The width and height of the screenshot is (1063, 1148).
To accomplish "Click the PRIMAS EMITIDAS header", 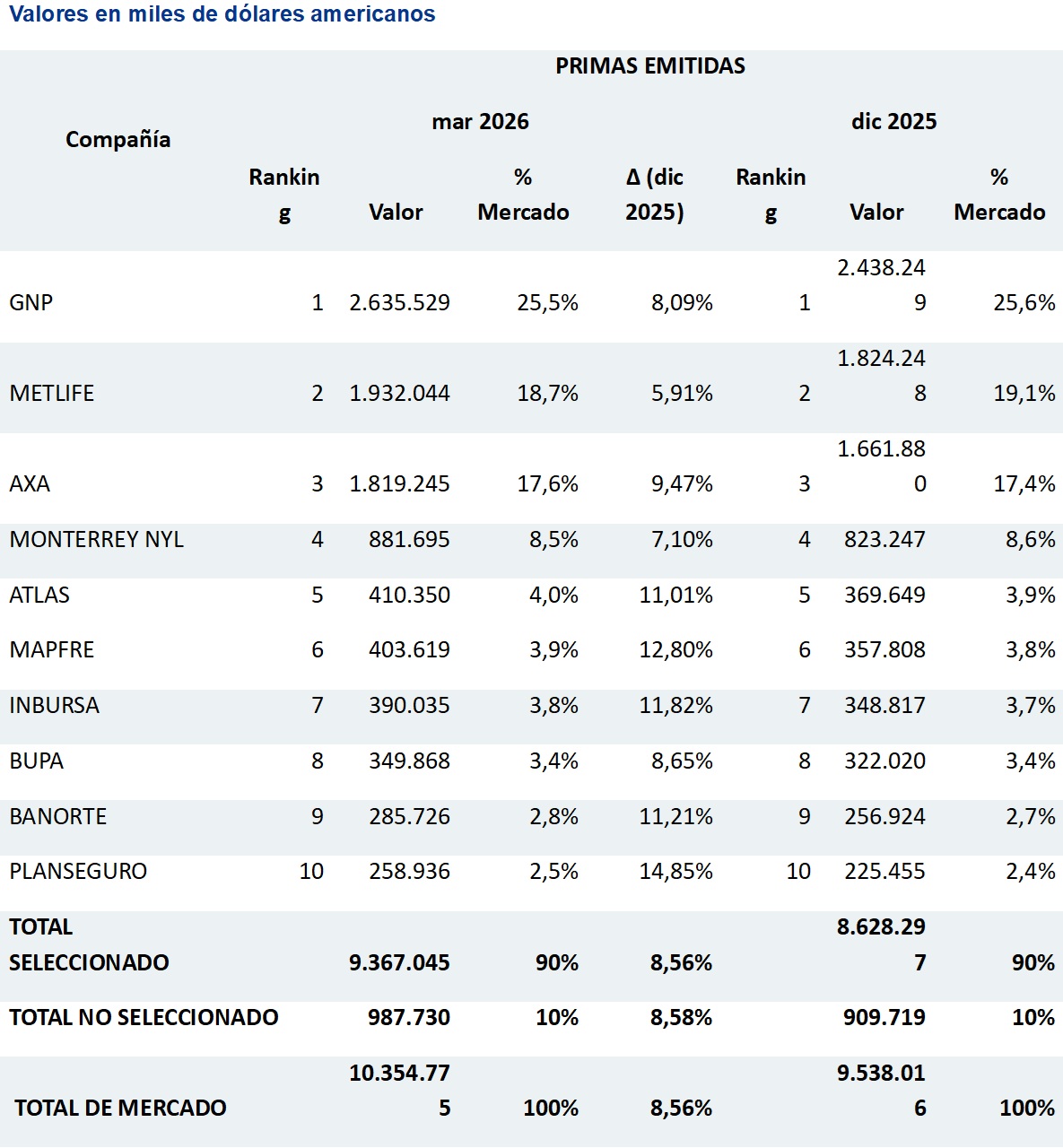I will (x=650, y=66).
